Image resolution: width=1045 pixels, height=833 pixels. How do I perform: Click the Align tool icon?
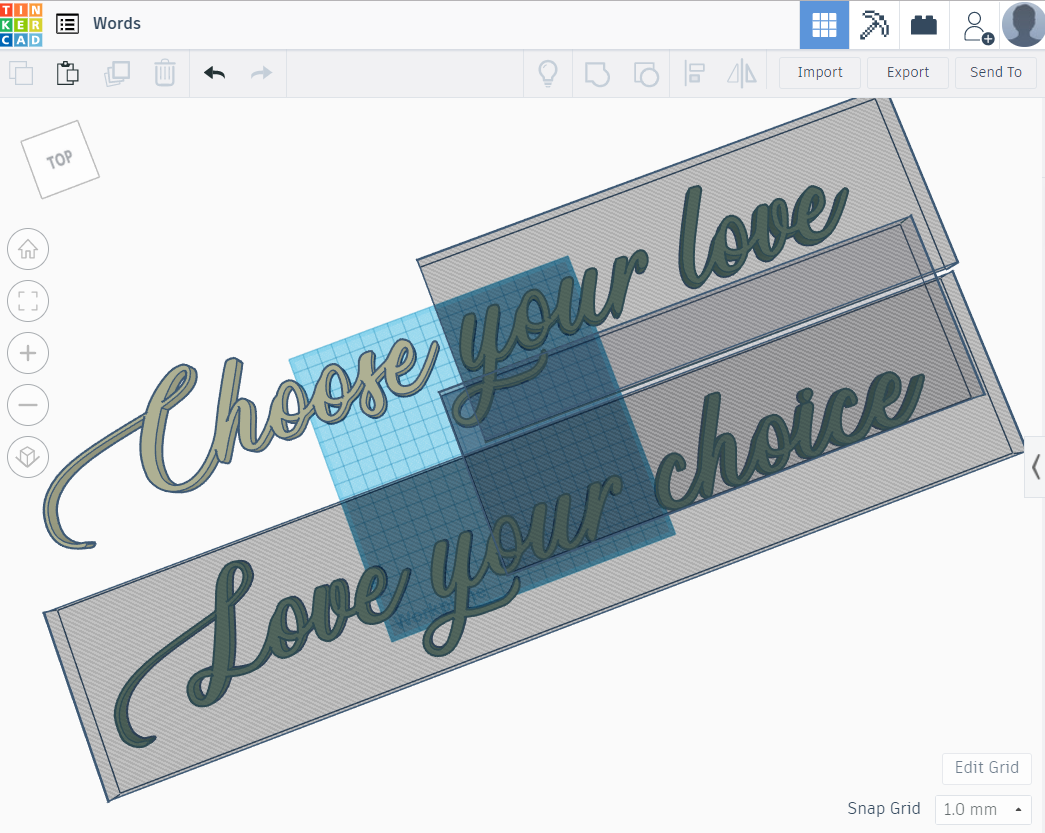pyautogui.click(x=694, y=73)
